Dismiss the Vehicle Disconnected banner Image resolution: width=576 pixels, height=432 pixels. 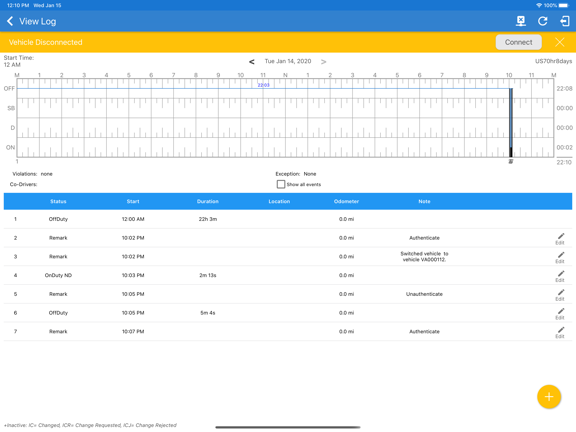click(x=559, y=42)
